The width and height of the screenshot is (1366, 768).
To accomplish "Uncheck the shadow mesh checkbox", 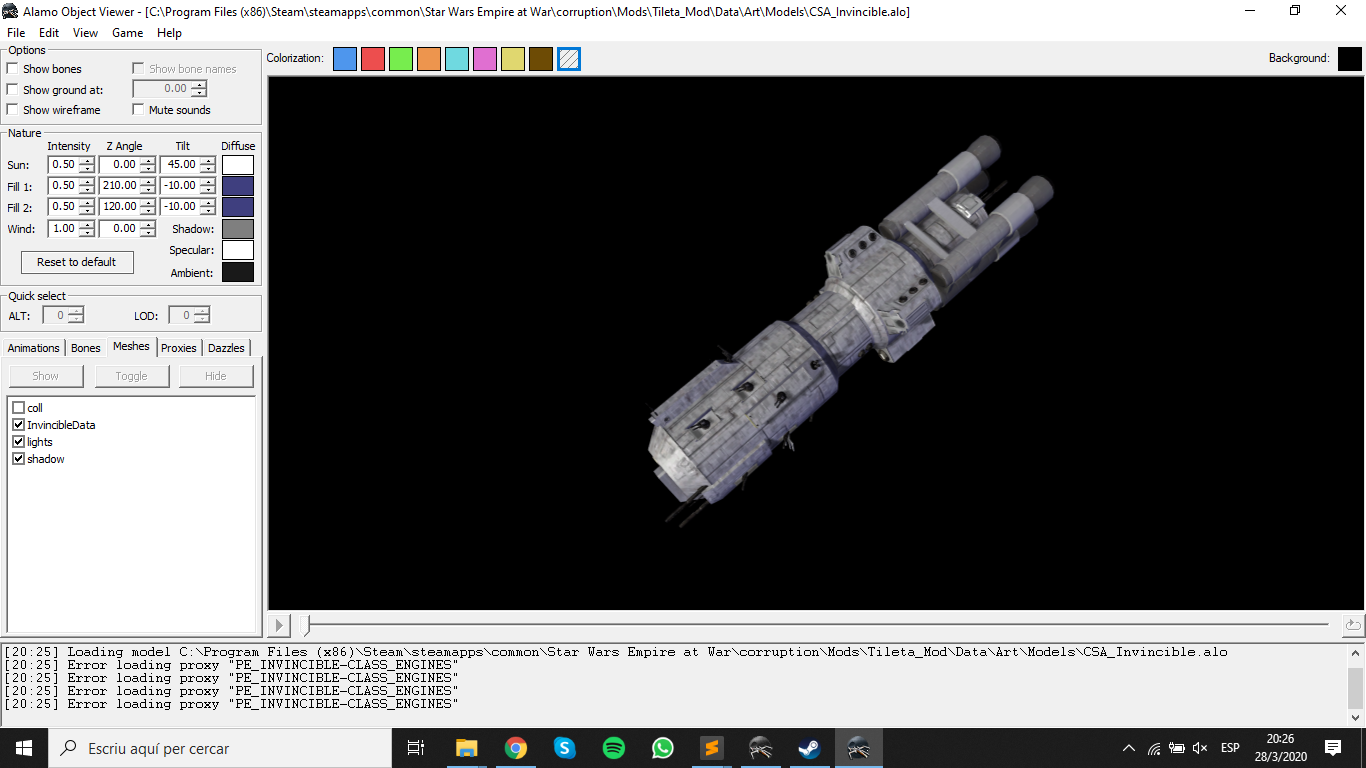I will coord(18,459).
